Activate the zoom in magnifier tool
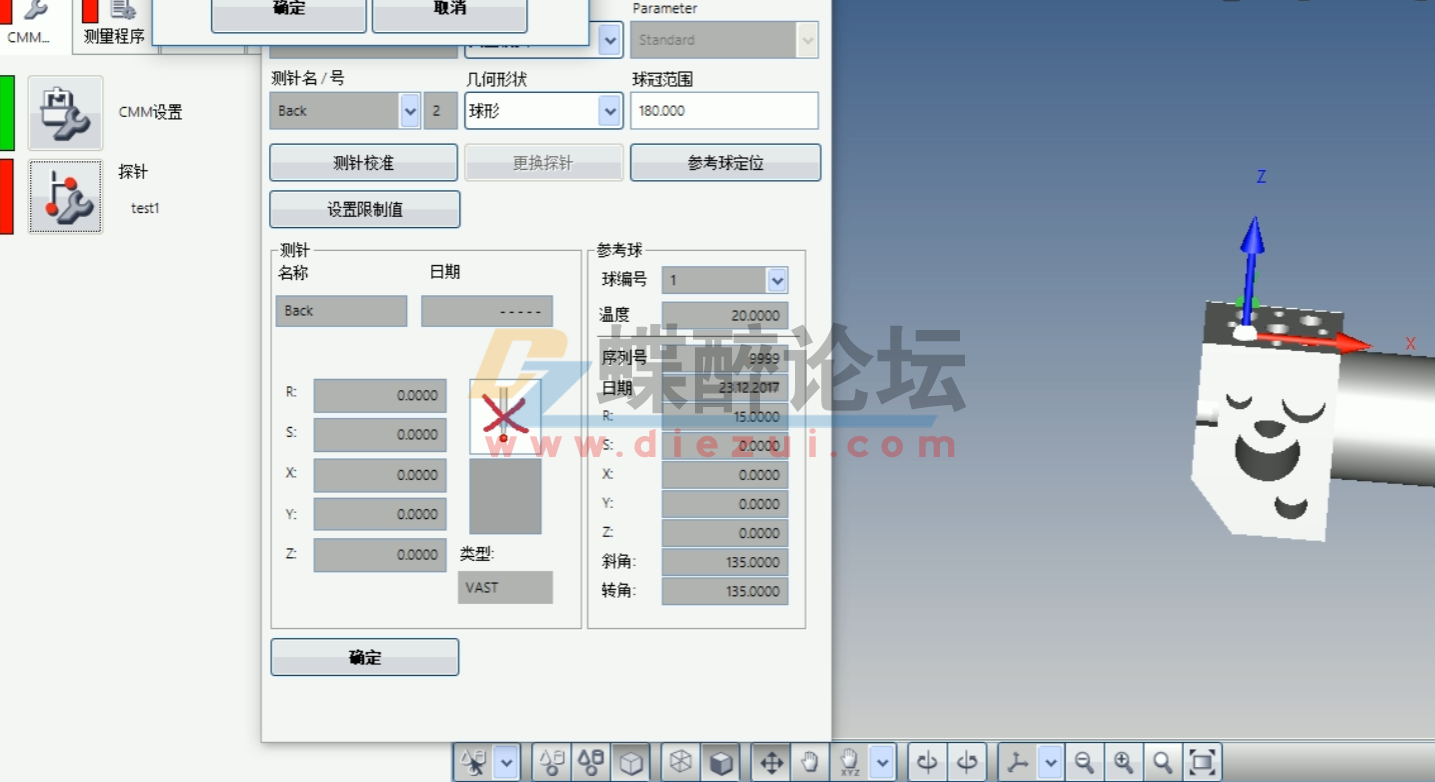The image size is (1435, 782). pyautogui.click(x=1122, y=761)
